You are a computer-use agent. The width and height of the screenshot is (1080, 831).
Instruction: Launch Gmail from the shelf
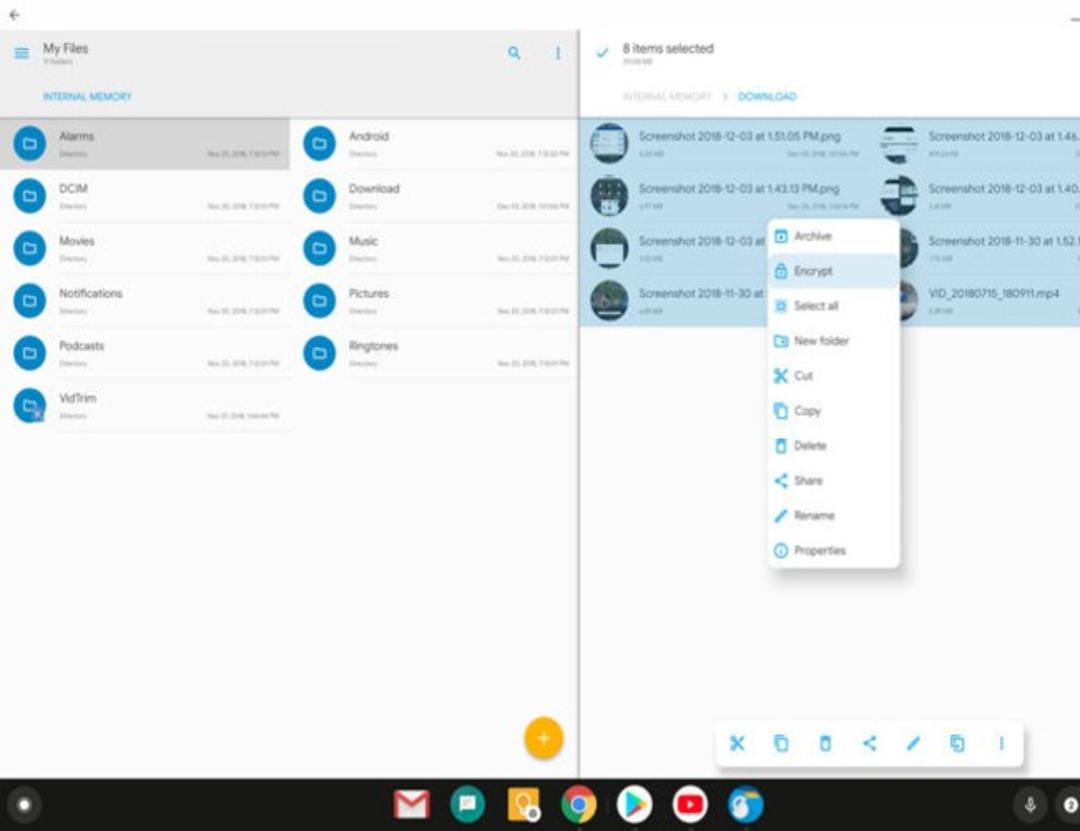click(411, 804)
